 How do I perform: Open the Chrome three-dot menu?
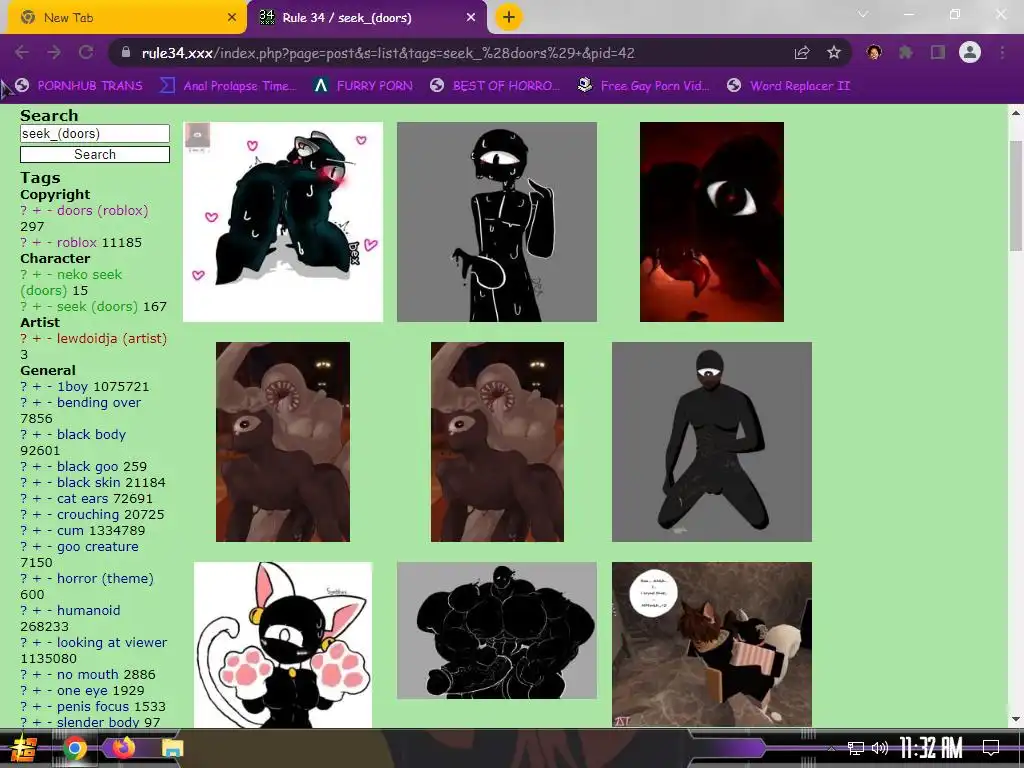pyautogui.click(x=1002, y=52)
